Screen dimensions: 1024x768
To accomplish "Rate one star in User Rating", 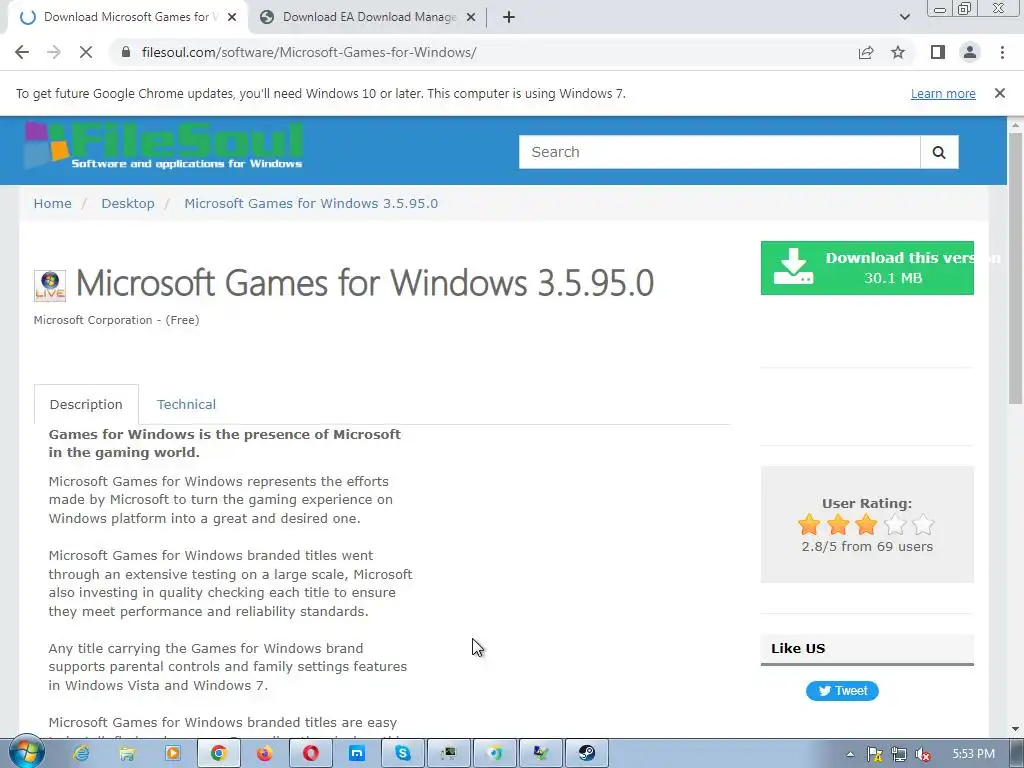I will tap(809, 524).
